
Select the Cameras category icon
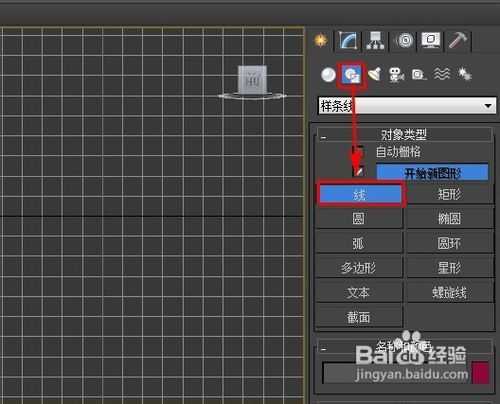[397, 74]
